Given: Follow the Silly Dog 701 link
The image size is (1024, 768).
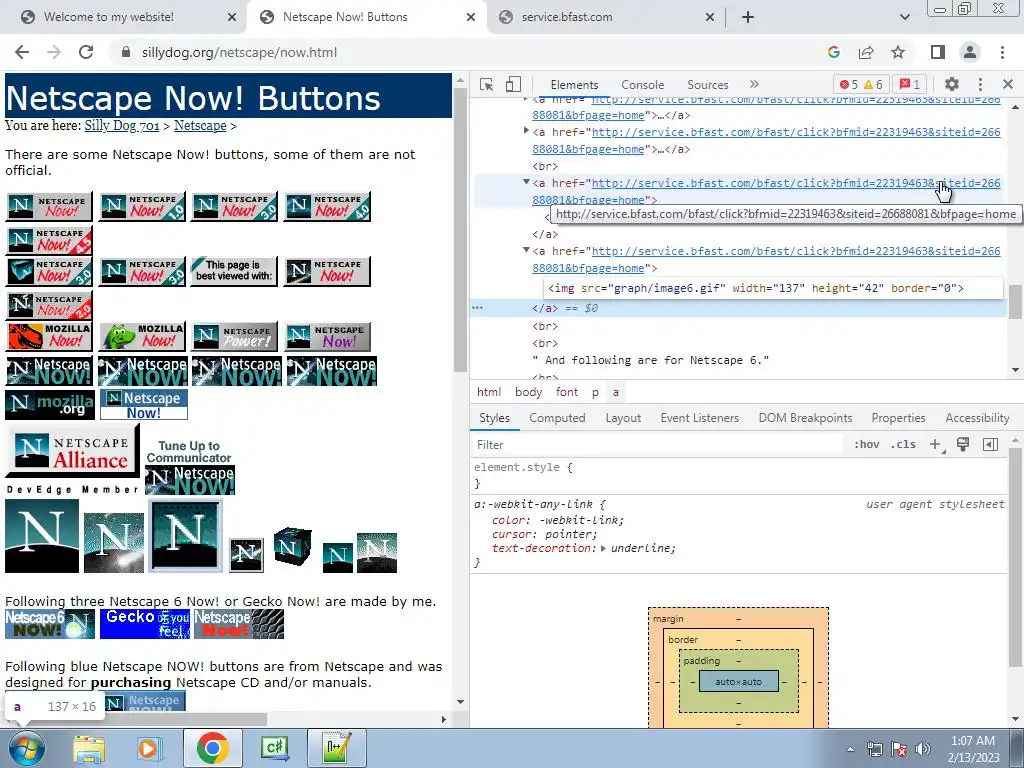Looking at the screenshot, I should pyautogui.click(x=121, y=125).
